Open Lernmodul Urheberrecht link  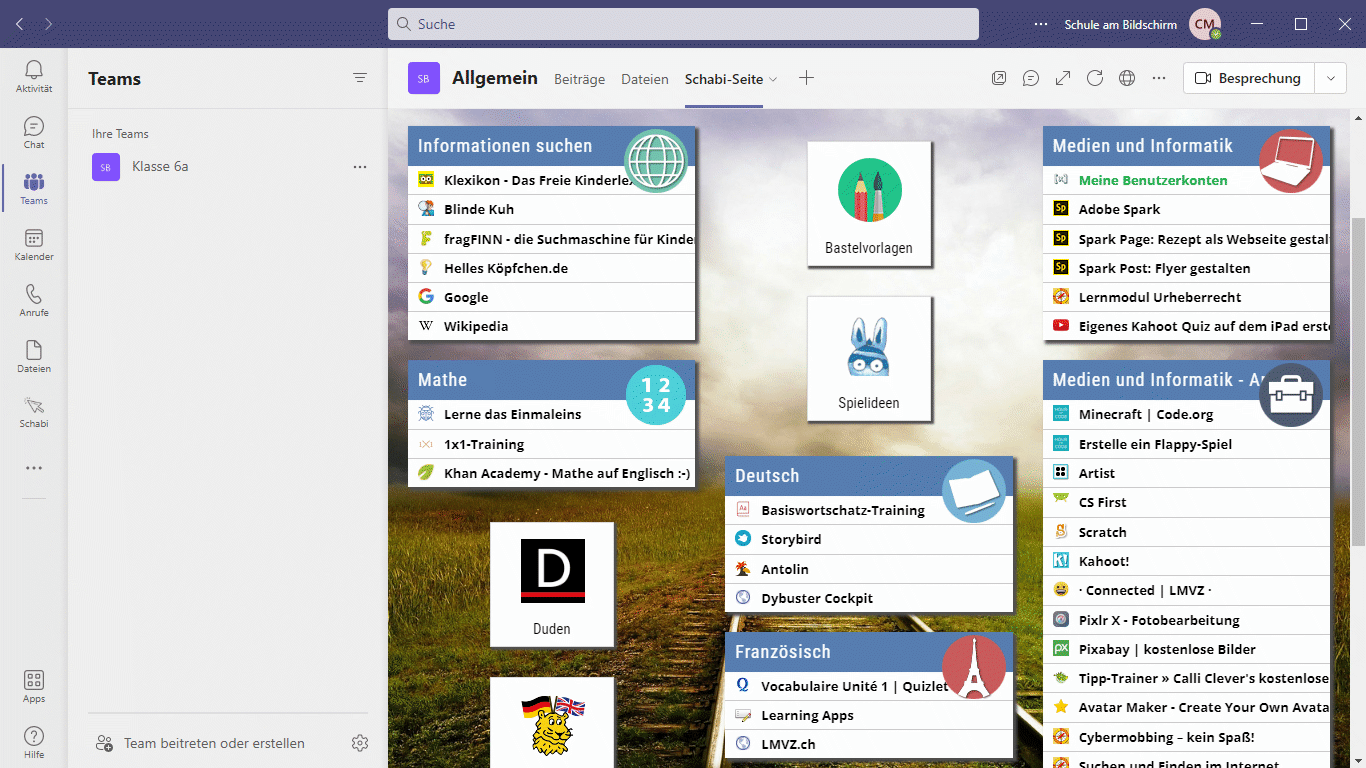coord(1187,297)
